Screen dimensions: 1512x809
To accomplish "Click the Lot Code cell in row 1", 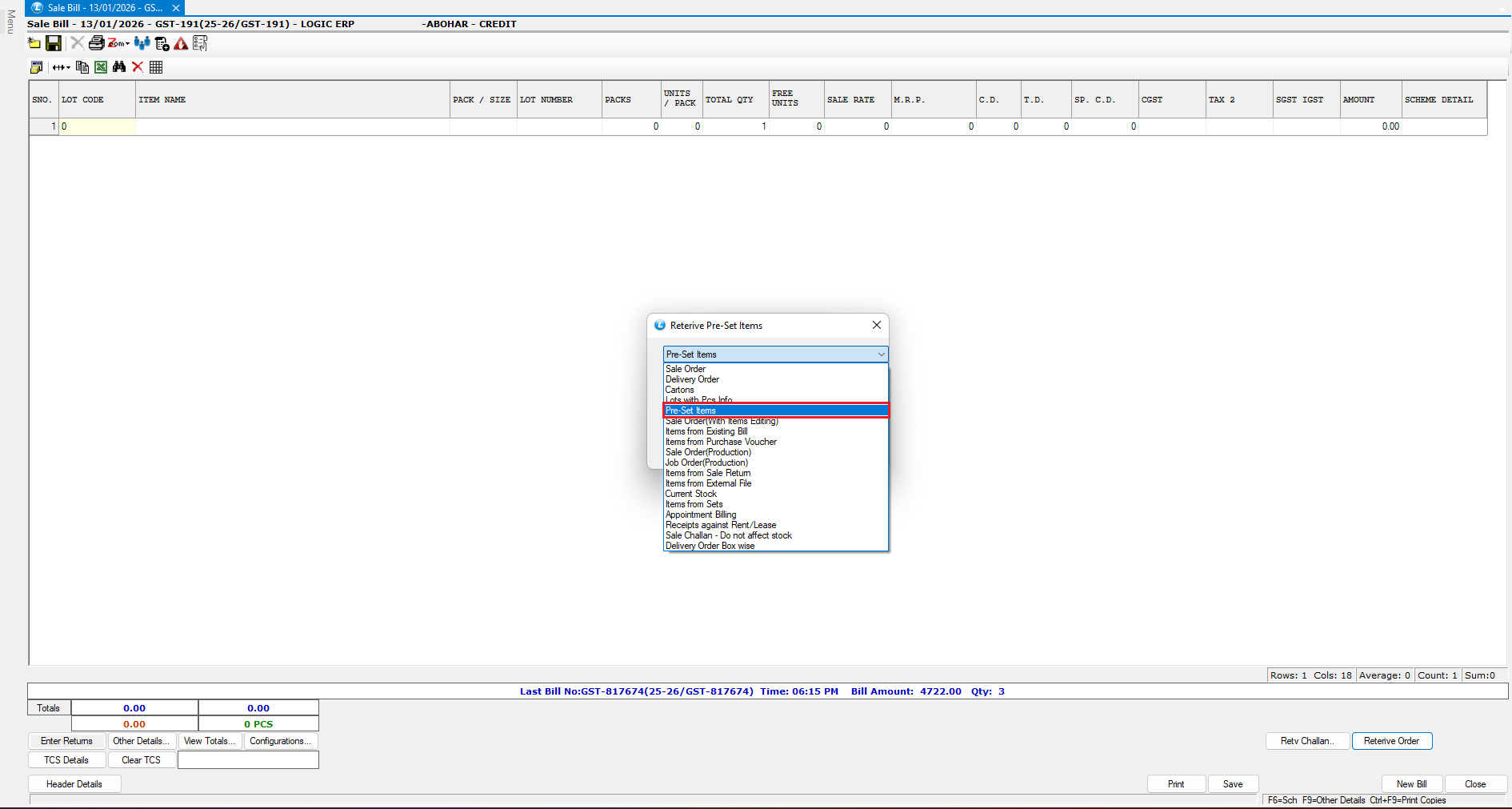I will tap(98, 126).
